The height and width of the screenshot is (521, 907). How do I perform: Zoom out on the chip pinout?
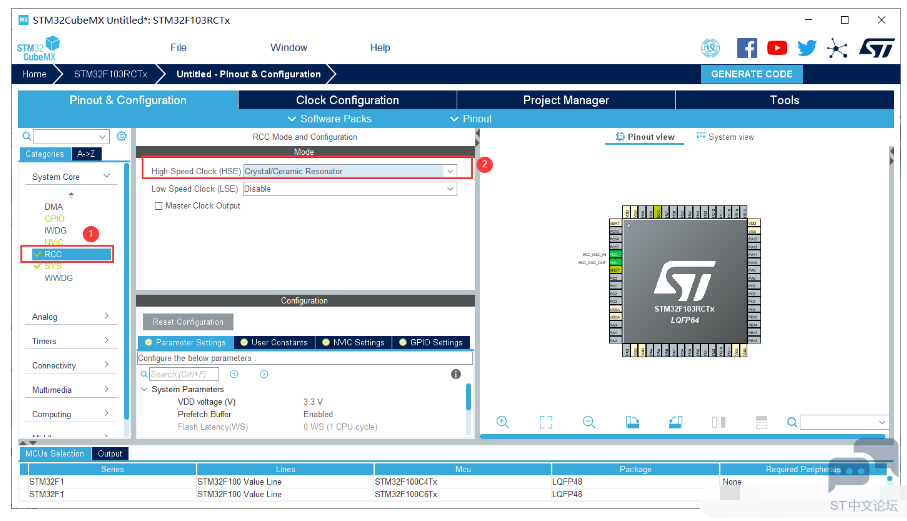(589, 422)
